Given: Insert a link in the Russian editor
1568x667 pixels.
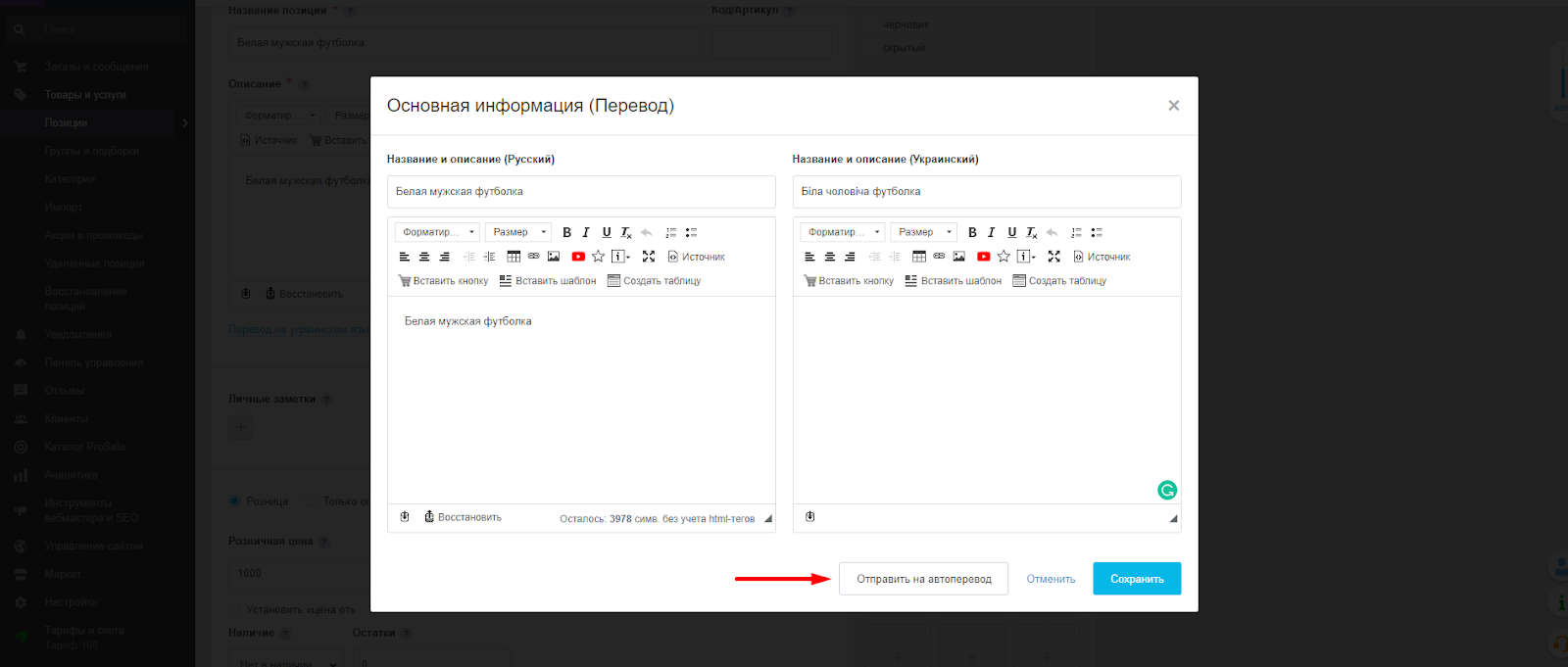Looking at the screenshot, I should 534,257.
